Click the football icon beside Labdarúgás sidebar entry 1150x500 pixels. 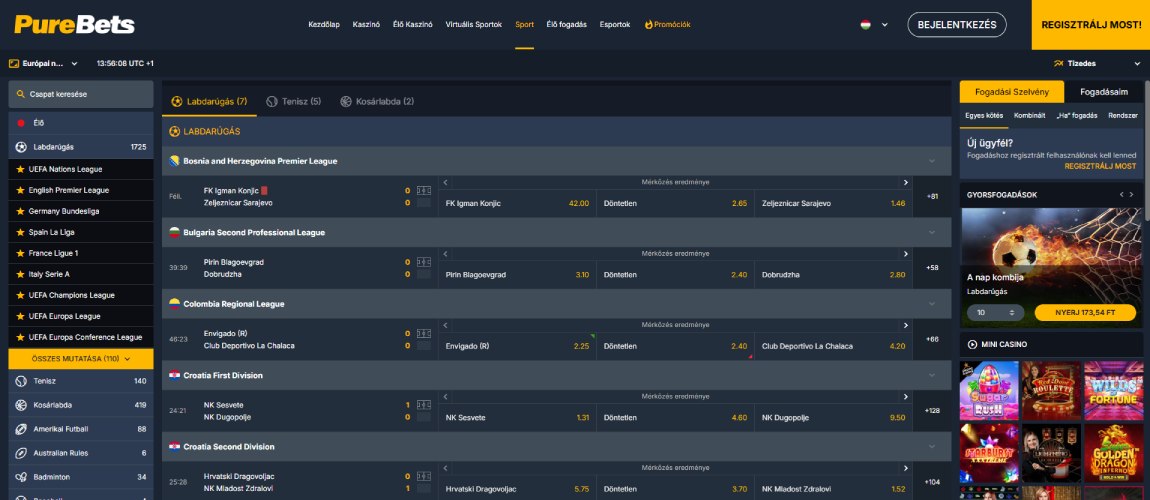(x=21, y=147)
